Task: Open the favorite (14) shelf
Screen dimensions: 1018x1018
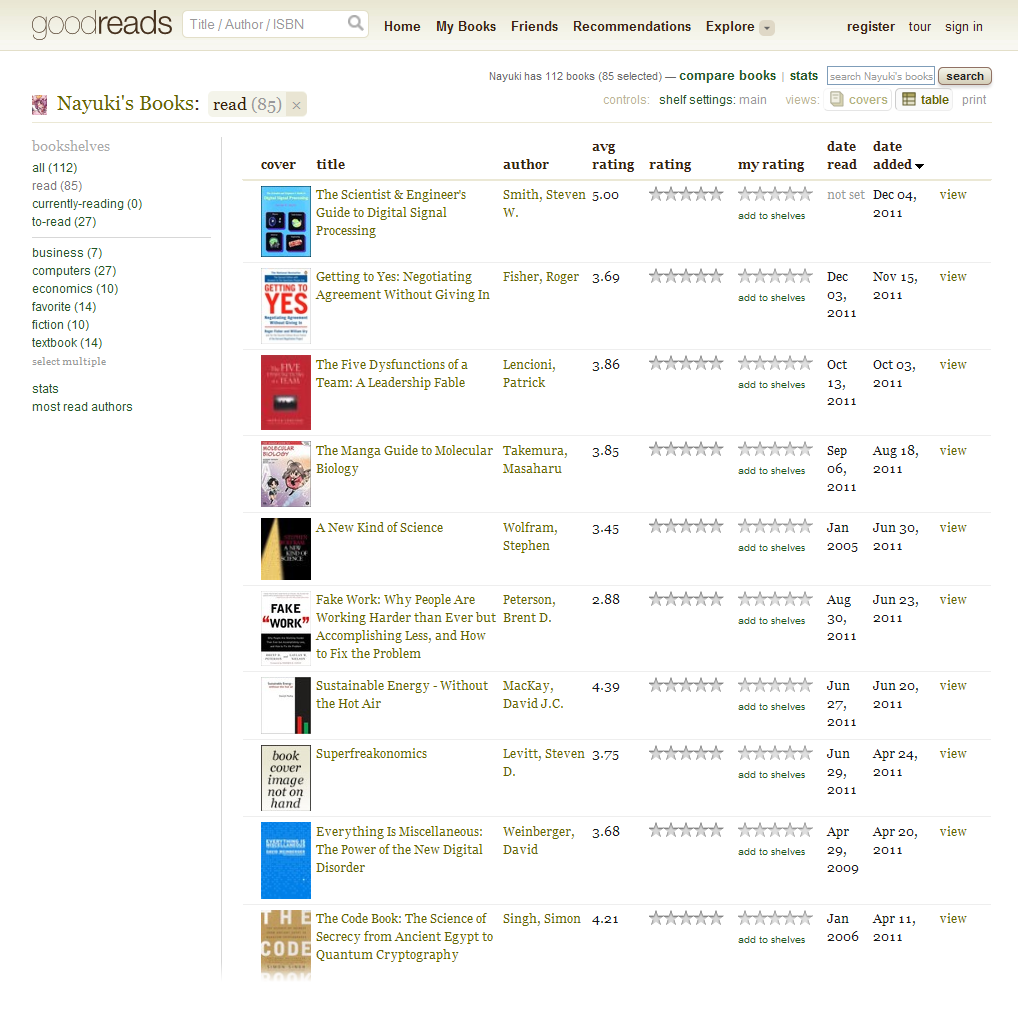Action: click(64, 306)
